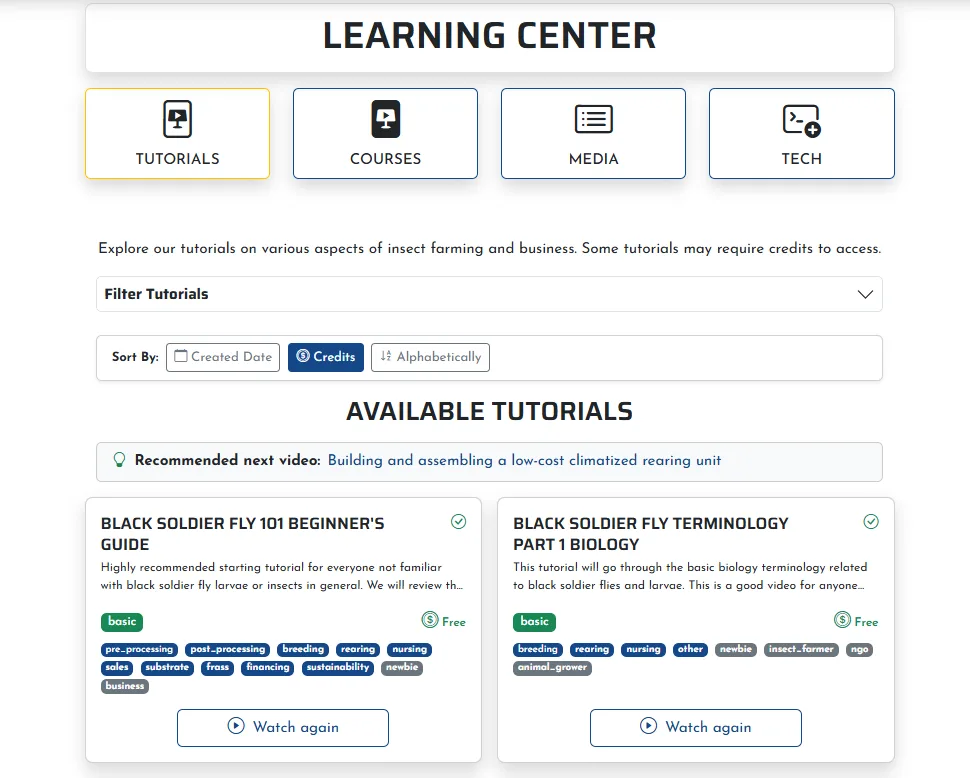This screenshot has height=778, width=970.
Task: Toggle Alphabetically sorting
Action: [x=430, y=357]
